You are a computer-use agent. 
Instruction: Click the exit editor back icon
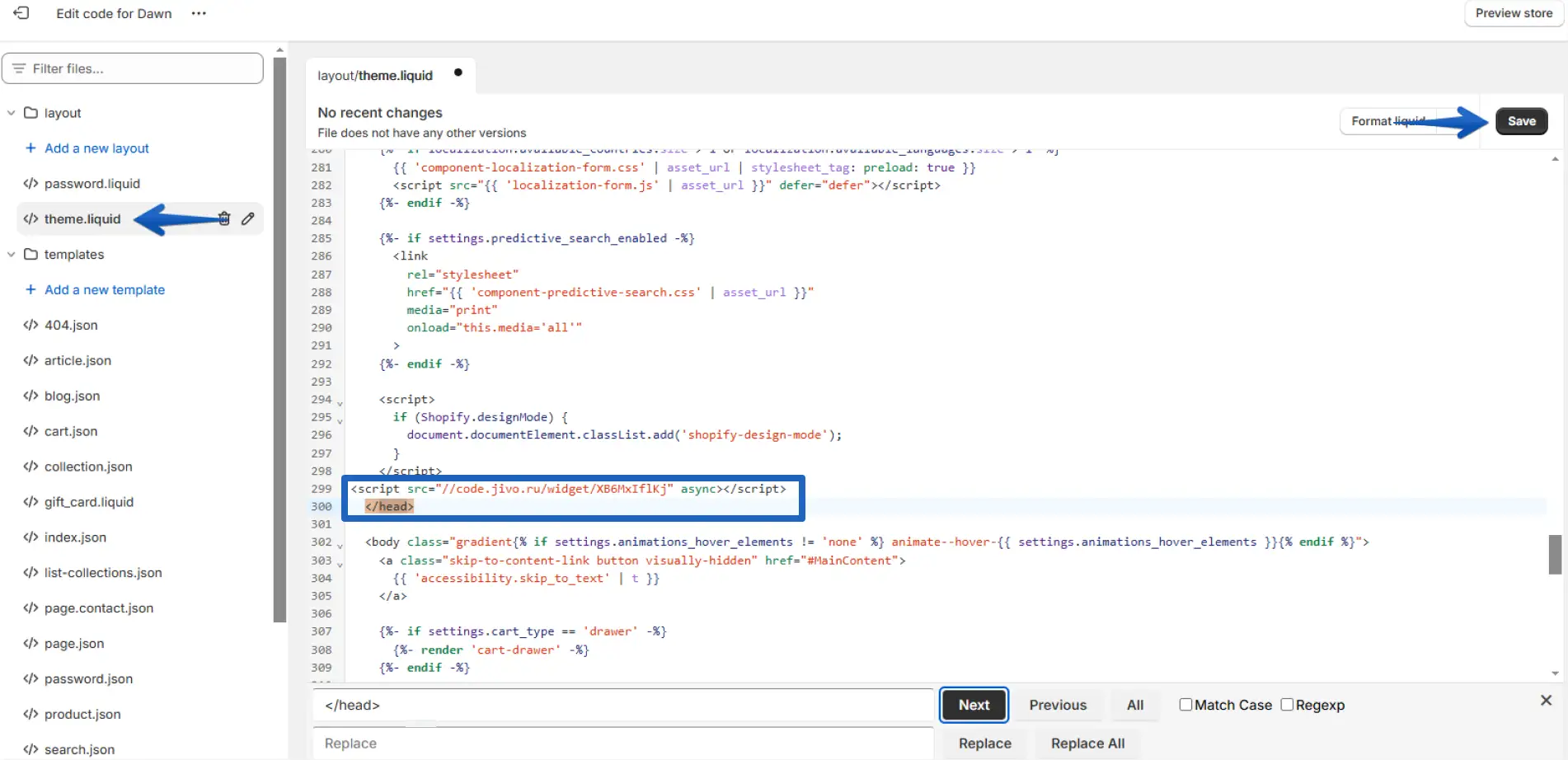click(21, 13)
